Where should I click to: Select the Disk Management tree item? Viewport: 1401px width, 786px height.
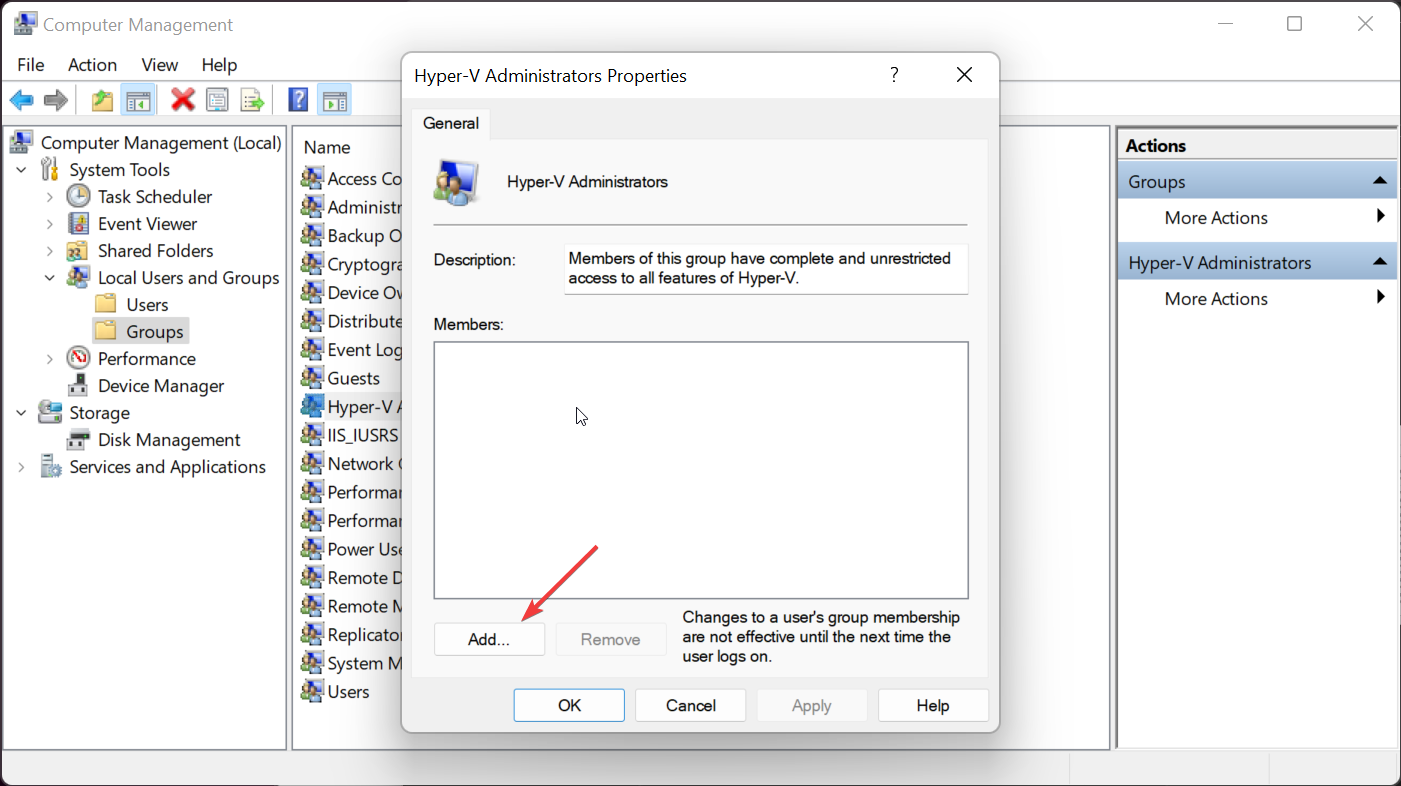click(x=169, y=439)
